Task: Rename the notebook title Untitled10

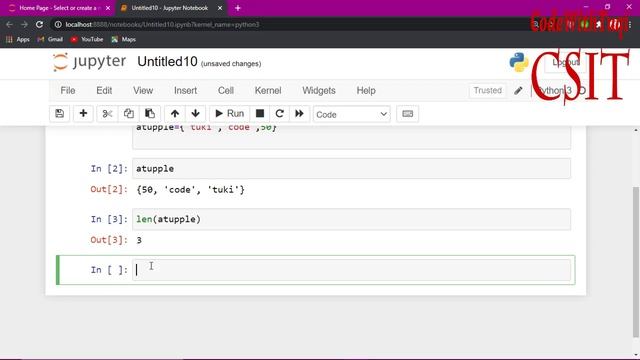Action: [167, 62]
